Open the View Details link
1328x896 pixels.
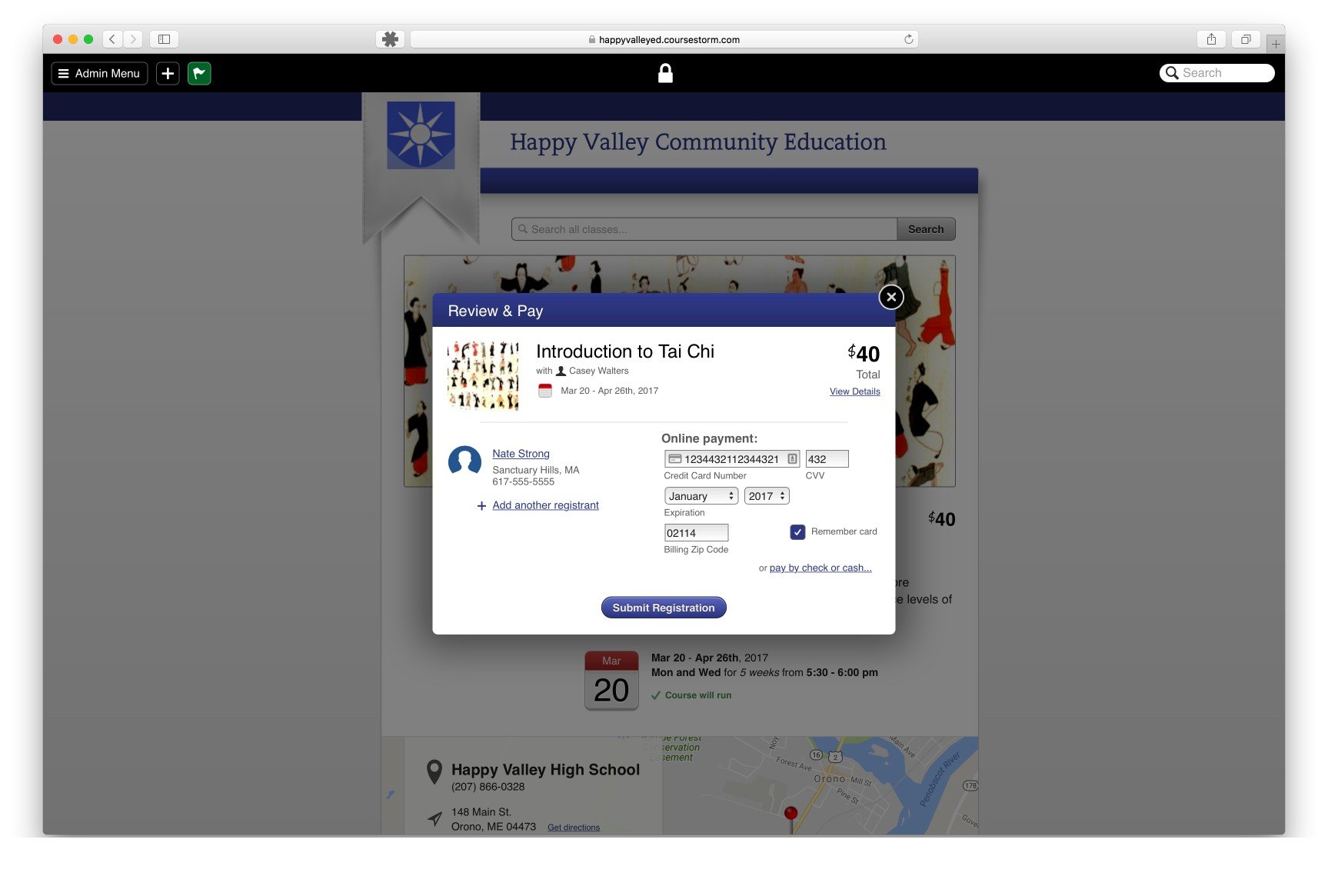tap(854, 391)
